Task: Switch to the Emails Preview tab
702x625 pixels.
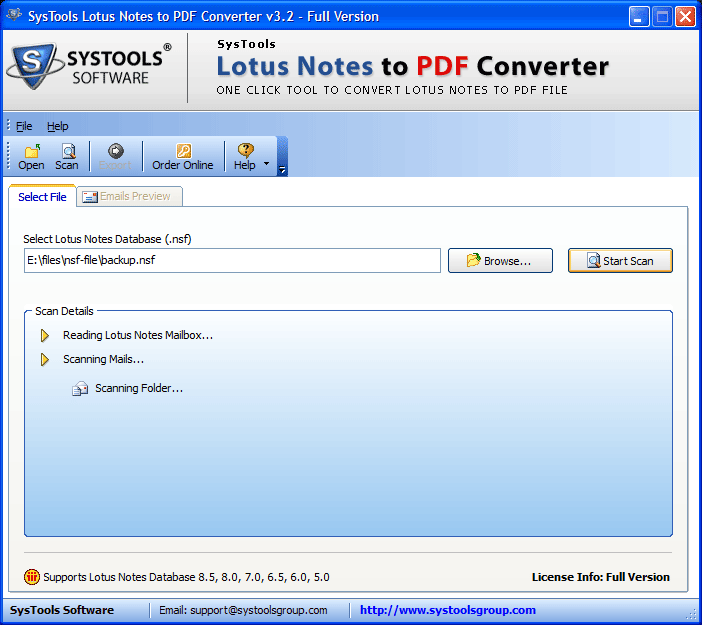Action: (x=129, y=197)
